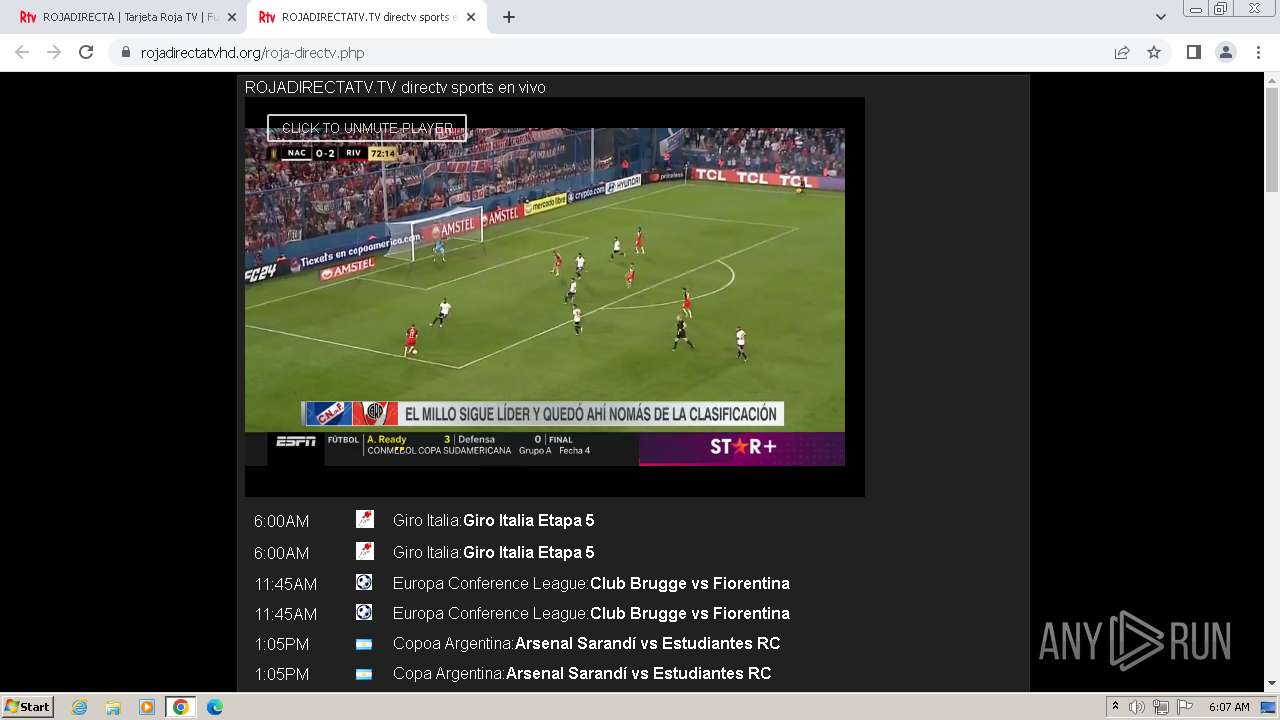This screenshot has width=1280, height=720.
Task: Click scrollbar down arrow
Action: (x=1272, y=684)
